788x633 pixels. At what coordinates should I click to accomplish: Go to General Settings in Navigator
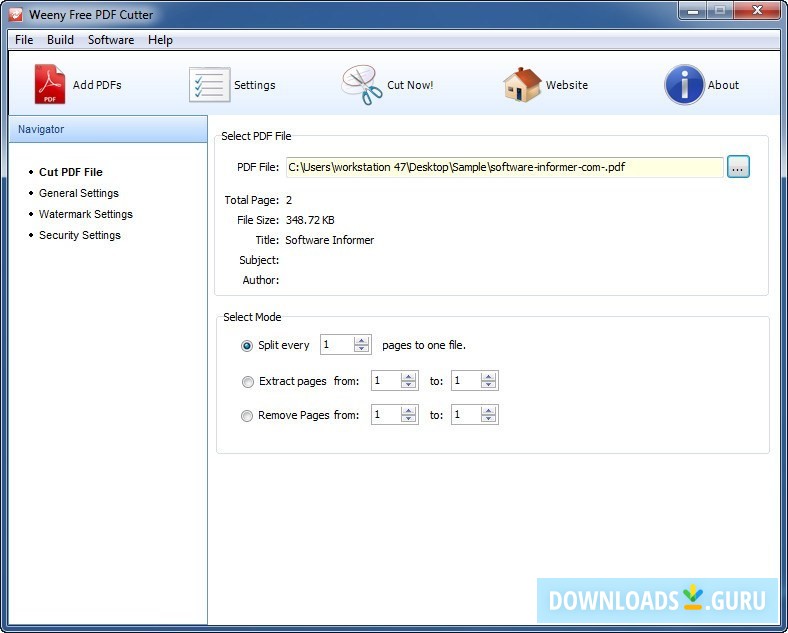[79, 193]
